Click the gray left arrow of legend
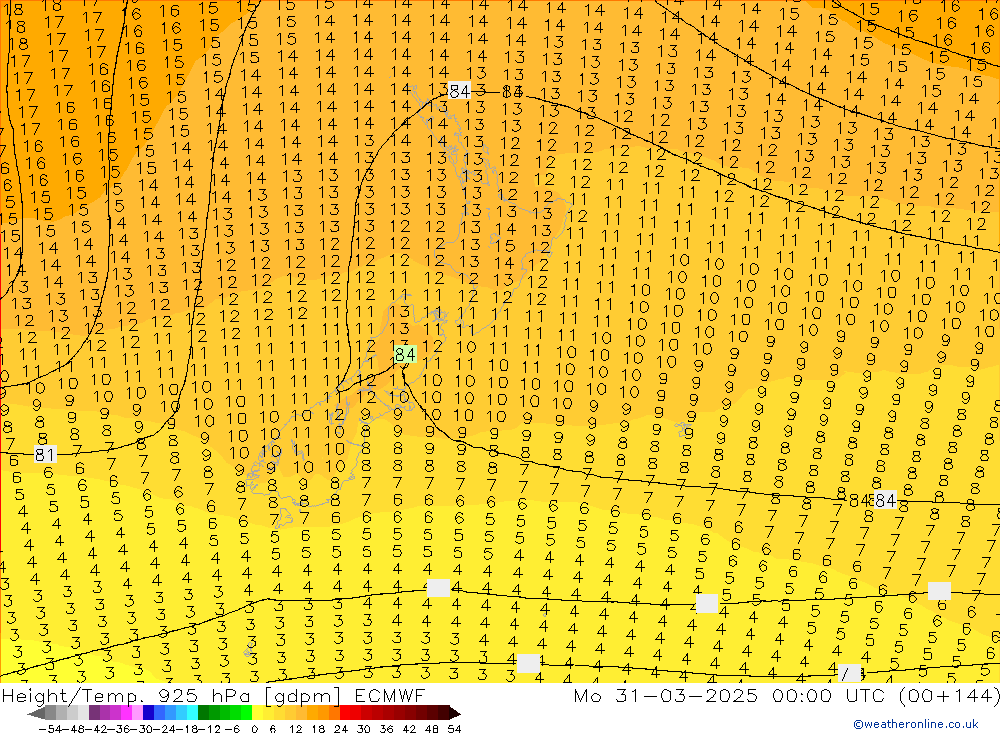 click(36, 713)
